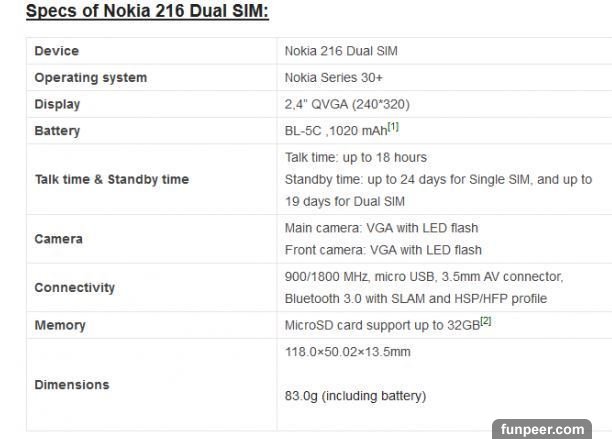The height and width of the screenshot is (439, 612).
Task: Select the Dimensions row label
Action: click(x=72, y=384)
